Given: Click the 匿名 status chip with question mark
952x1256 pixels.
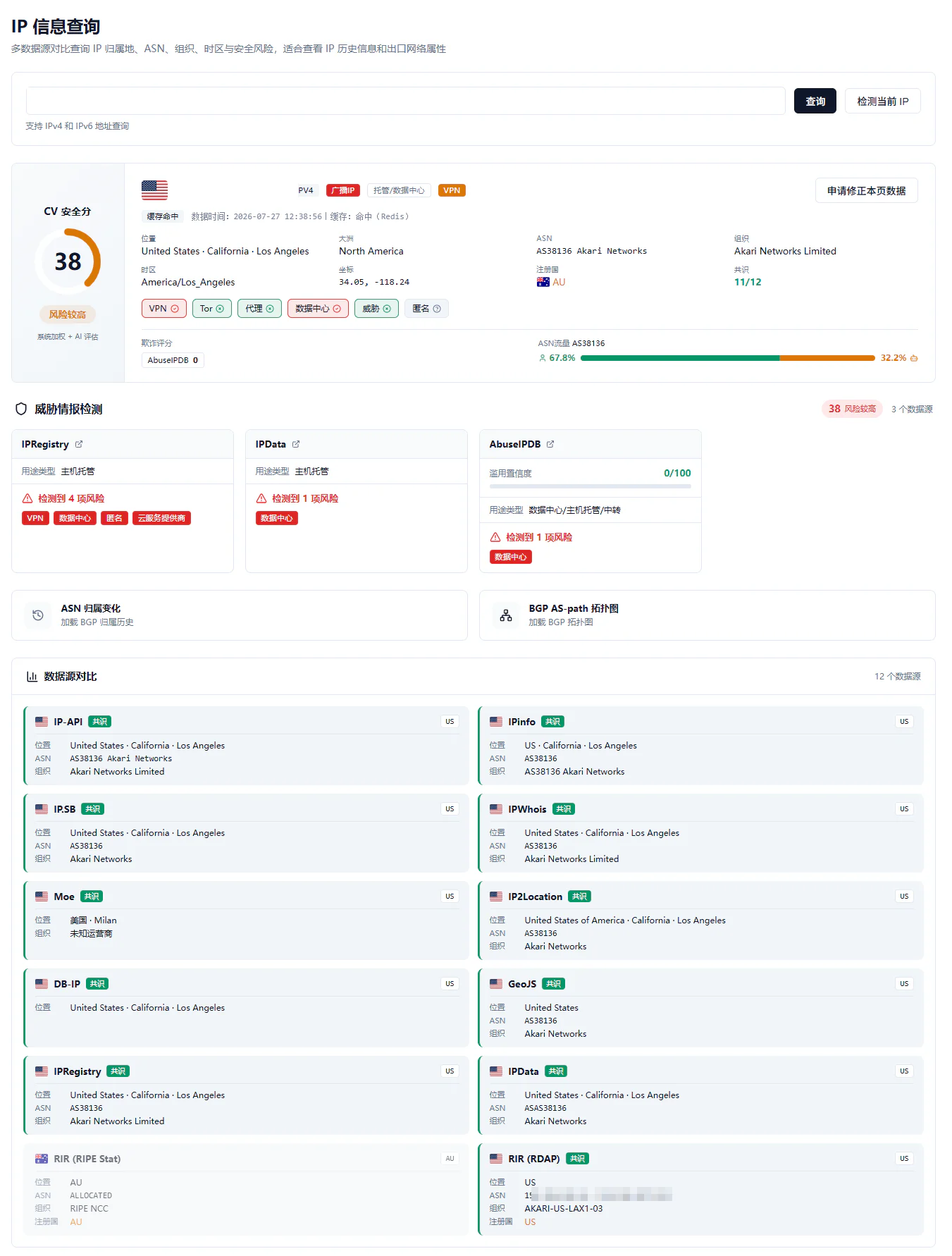Looking at the screenshot, I should pyautogui.click(x=426, y=309).
